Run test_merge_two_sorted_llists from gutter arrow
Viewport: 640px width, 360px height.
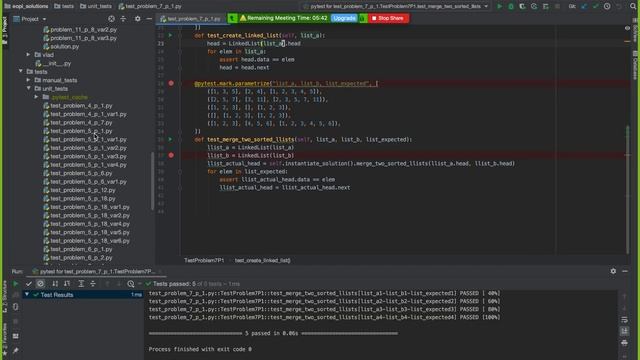170,139
